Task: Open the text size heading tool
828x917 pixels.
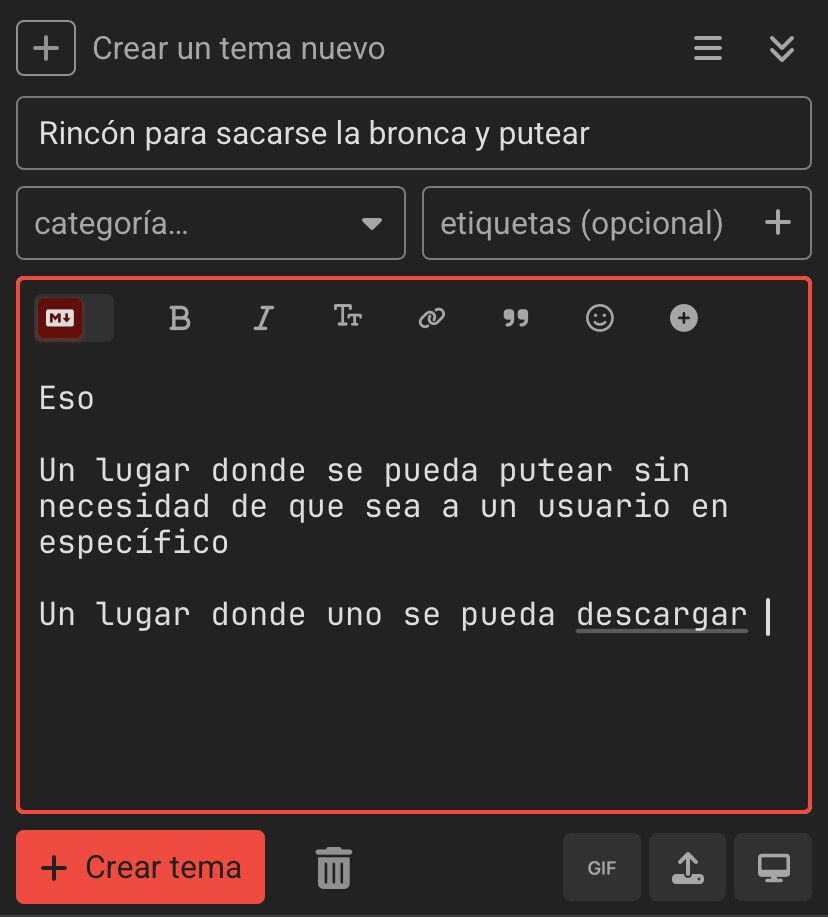Action: point(348,316)
